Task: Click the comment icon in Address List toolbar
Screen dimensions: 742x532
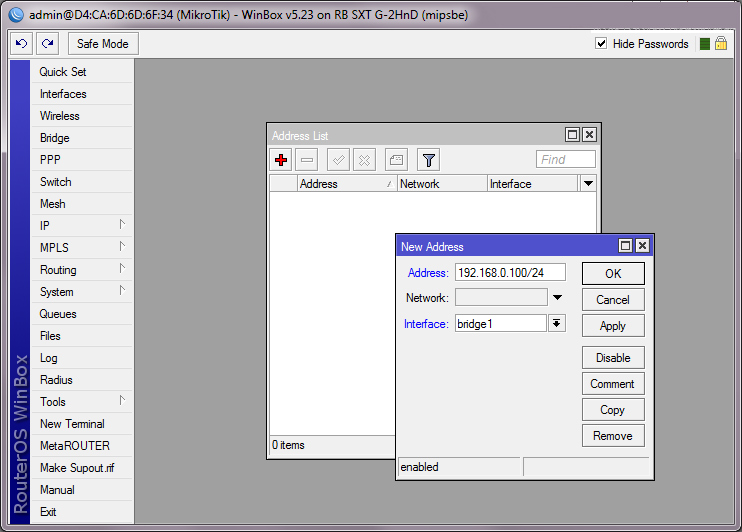Action: pos(396,160)
